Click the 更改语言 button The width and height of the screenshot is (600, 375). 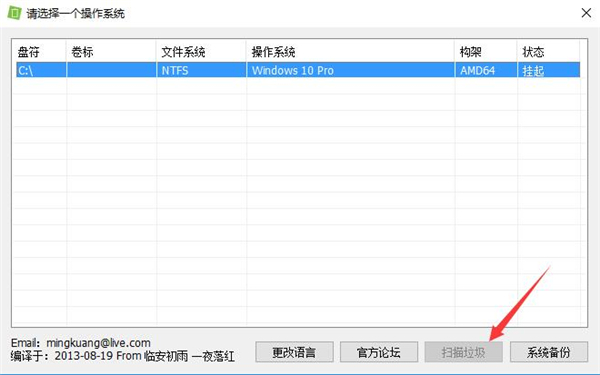click(294, 352)
